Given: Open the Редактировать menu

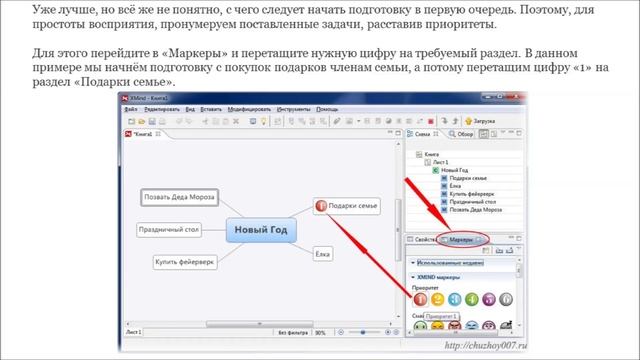Looking at the screenshot, I should (162, 109).
